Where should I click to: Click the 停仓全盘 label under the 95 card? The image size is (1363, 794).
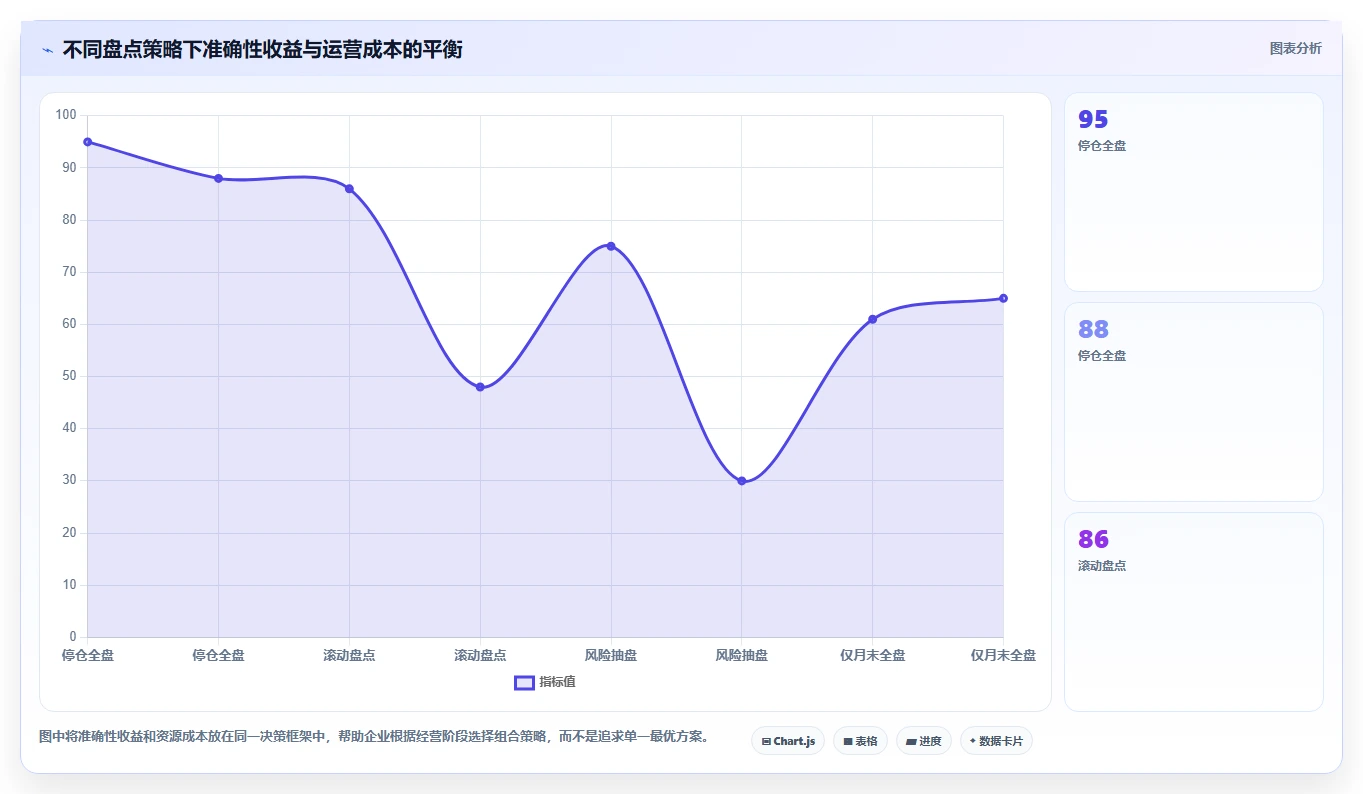point(1102,146)
